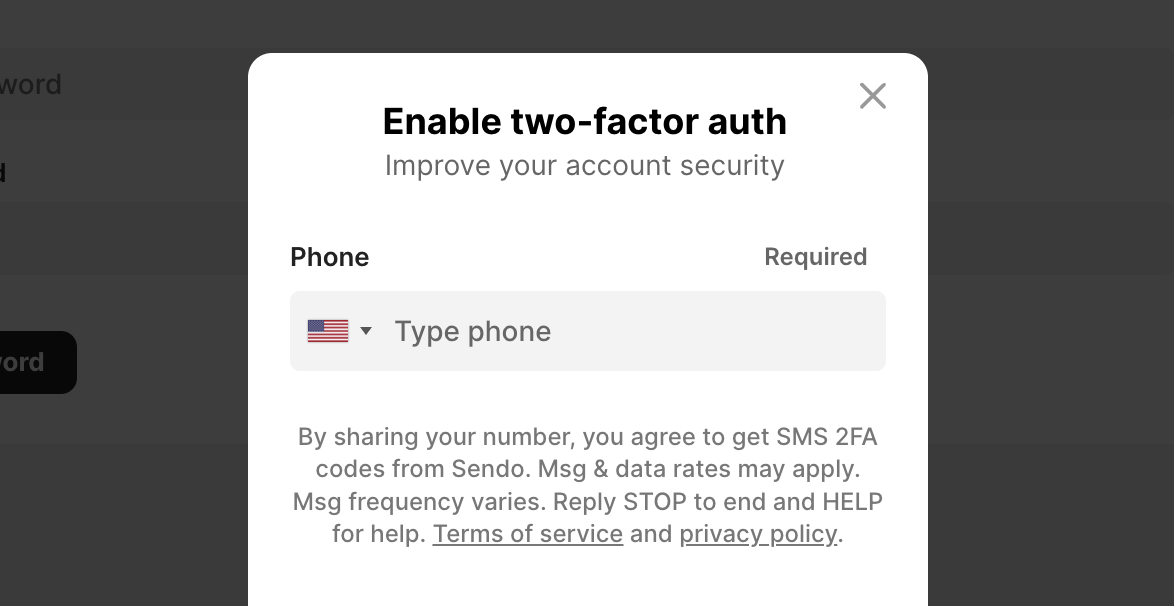Click SMS 2FA in the disclaimer text
The image size is (1174, 606).
[x=827, y=437]
